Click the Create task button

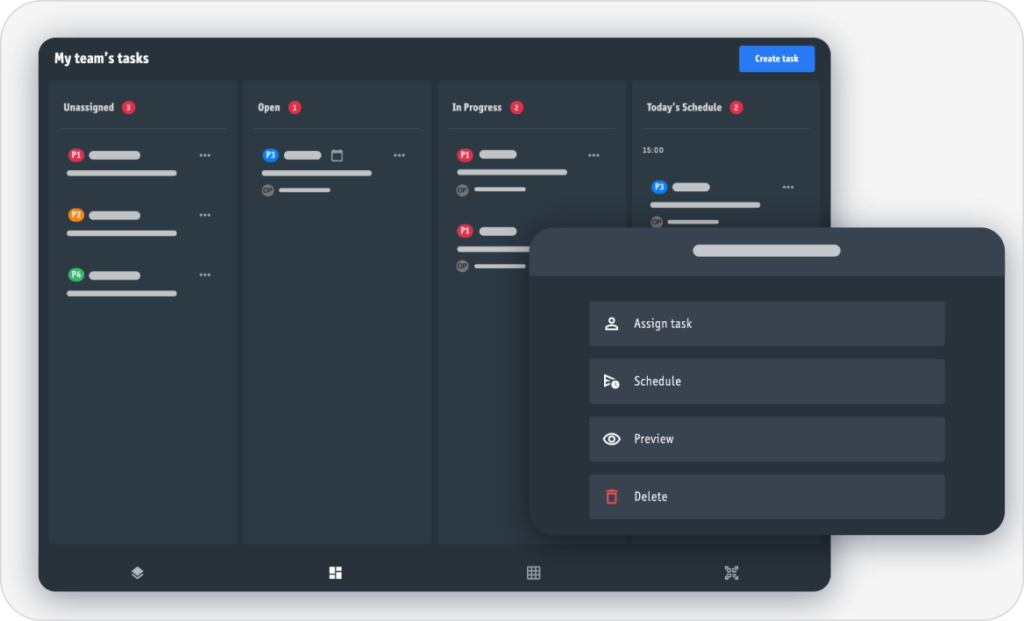click(x=776, y=58)
